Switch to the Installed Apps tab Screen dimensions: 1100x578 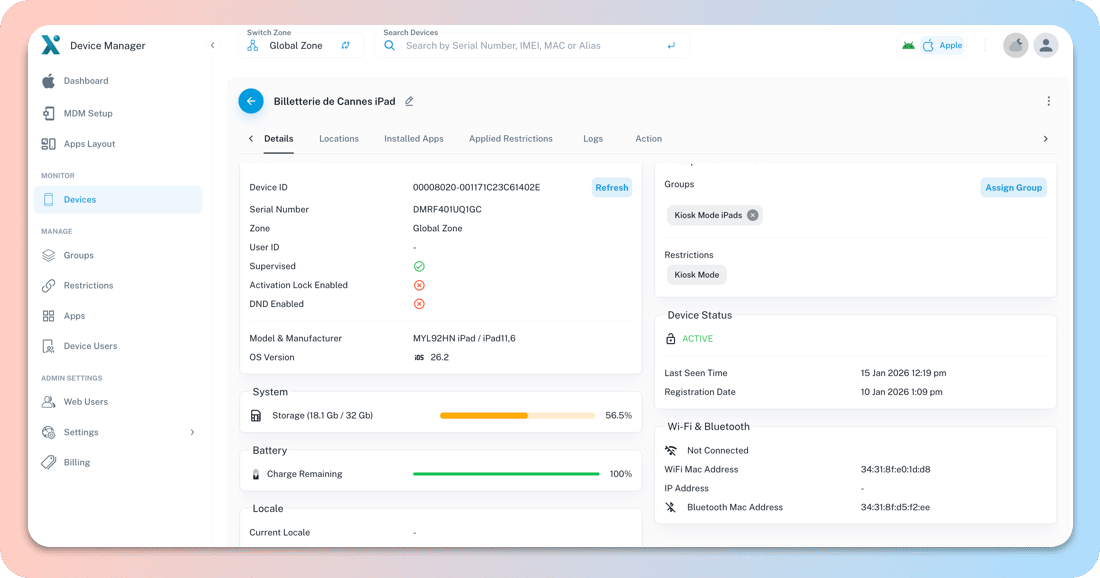coord(413,139)
